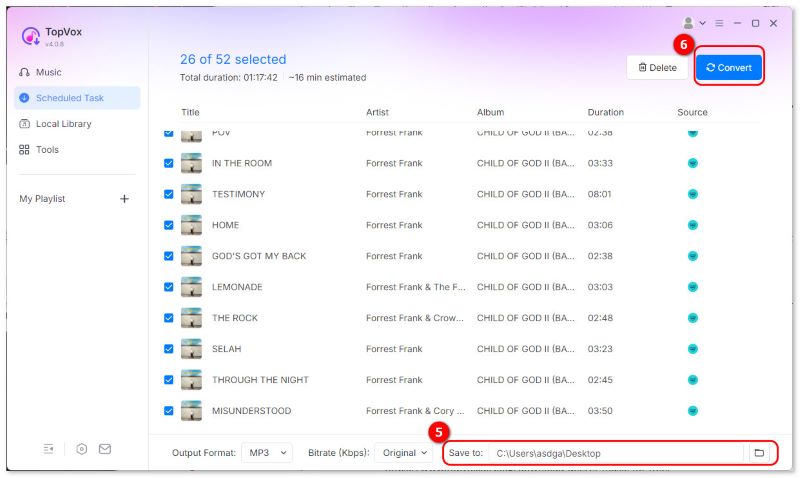800x478 pixels.
Task: Uncheck THROUGH THE NIGHT checkbox
Action: click(169, 380)
